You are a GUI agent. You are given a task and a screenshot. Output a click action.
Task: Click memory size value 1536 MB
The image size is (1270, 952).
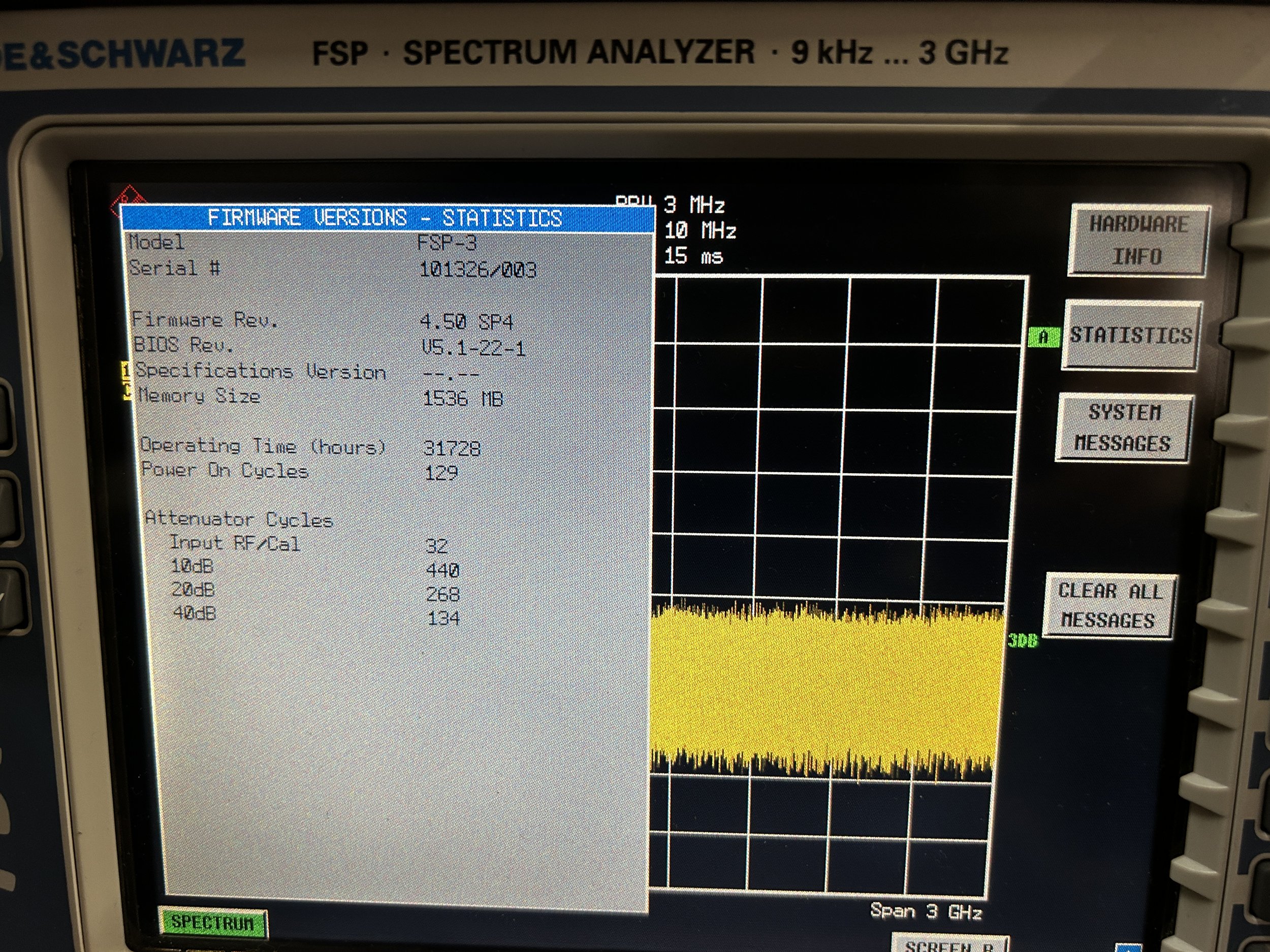(463, 398)
